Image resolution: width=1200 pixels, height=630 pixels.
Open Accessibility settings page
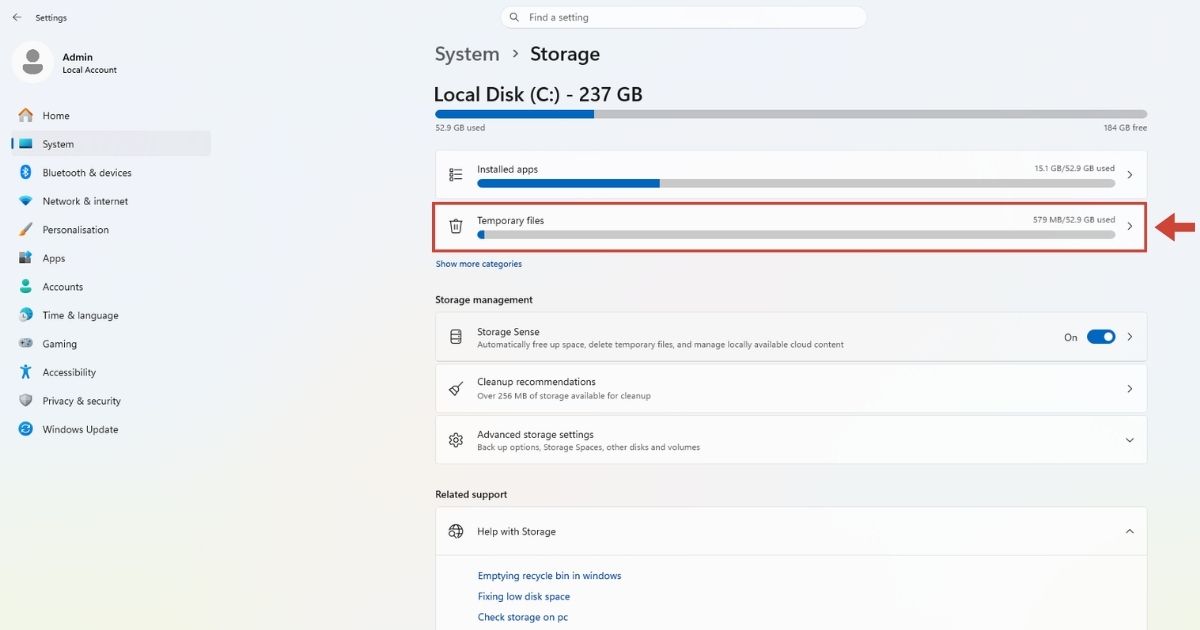click(111, 372)
